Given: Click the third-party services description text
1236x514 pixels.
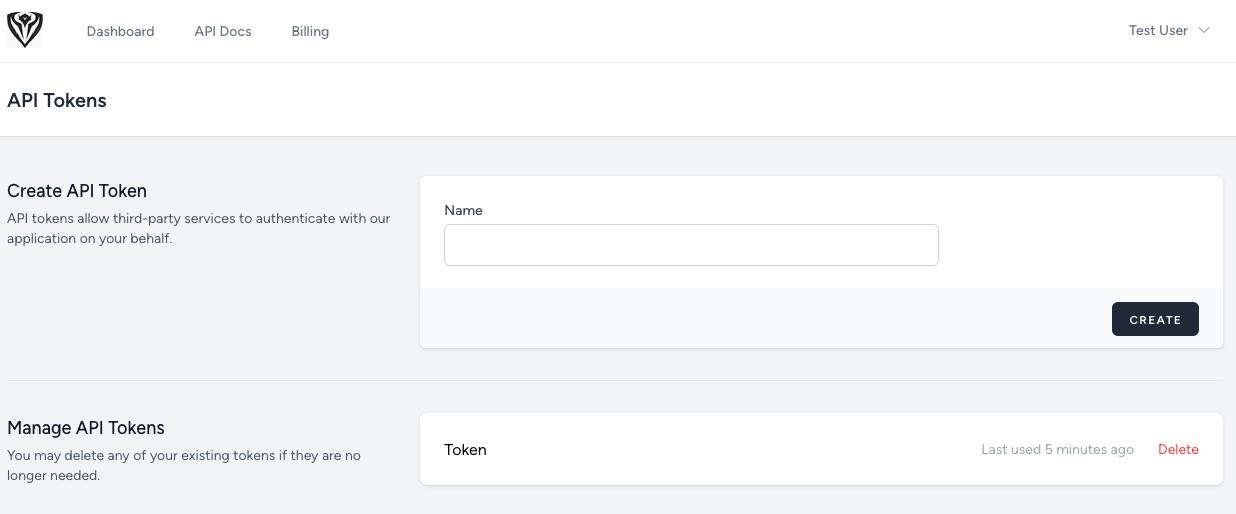Looking at the screenshot, I should tap(198, 228).
